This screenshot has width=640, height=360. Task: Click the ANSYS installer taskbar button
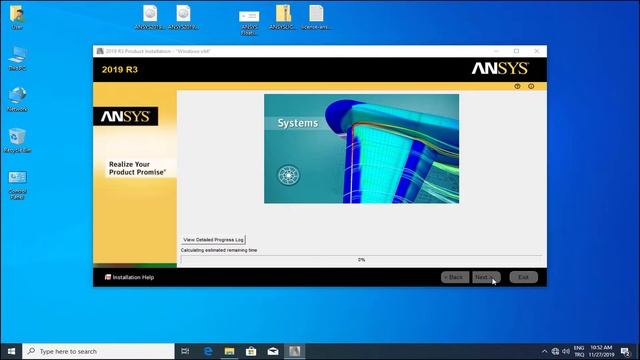point(294,351)
